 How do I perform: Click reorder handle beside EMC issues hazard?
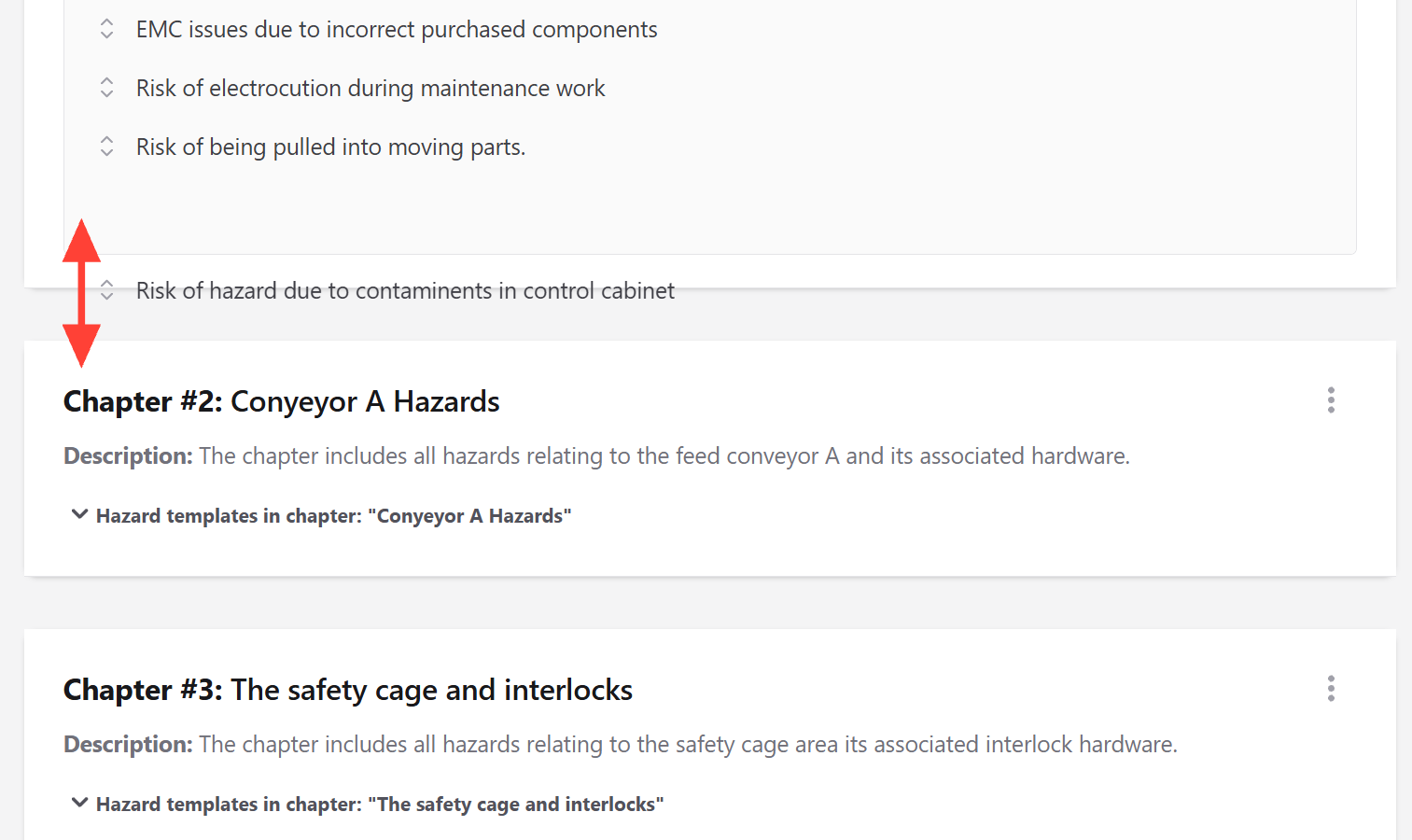tap(106, 29)
